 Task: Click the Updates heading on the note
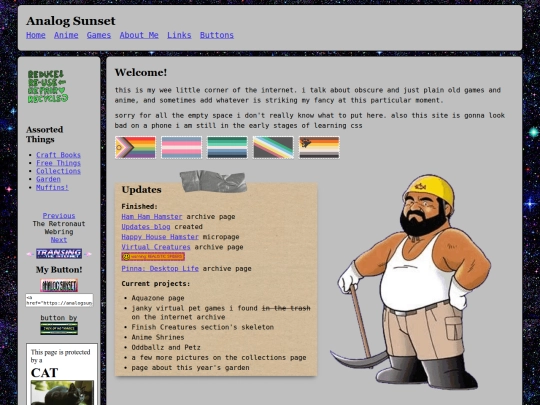pos(142,190)
